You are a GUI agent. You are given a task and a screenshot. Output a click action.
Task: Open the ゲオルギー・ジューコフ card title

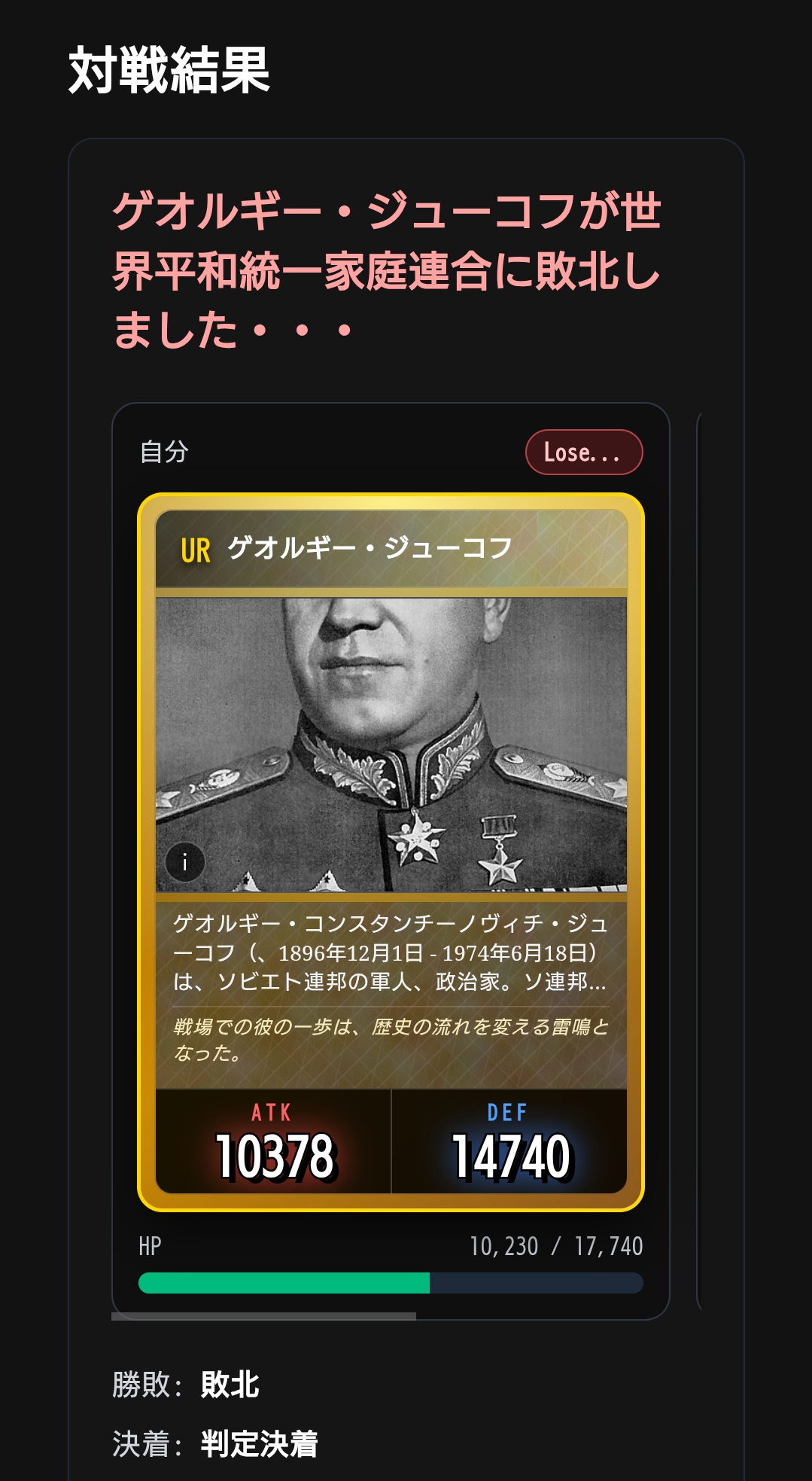tap(370, 548)
